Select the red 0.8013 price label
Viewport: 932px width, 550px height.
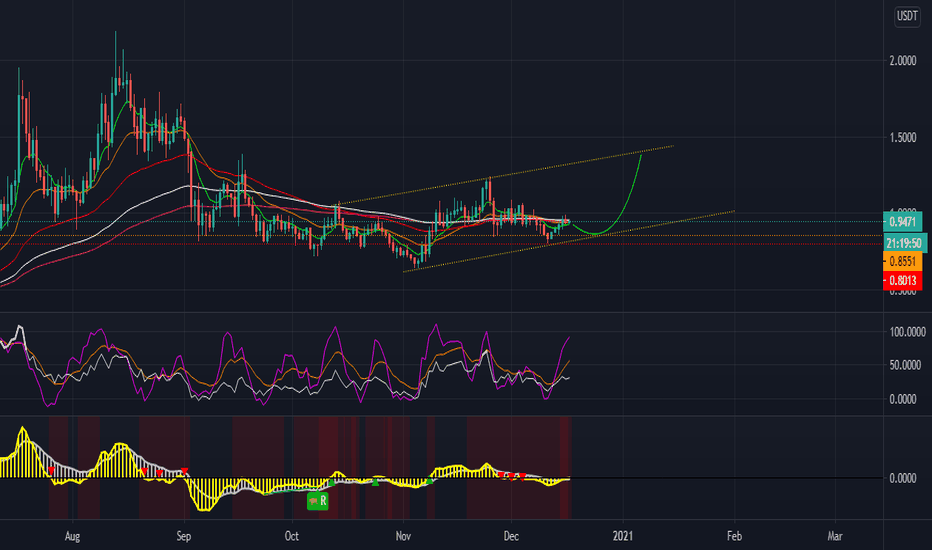click(x=902, y=280)
